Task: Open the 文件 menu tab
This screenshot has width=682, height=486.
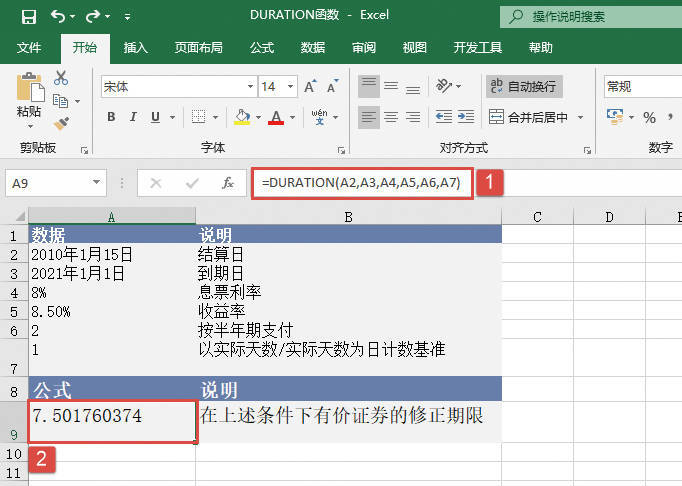Action: (29, 47)
